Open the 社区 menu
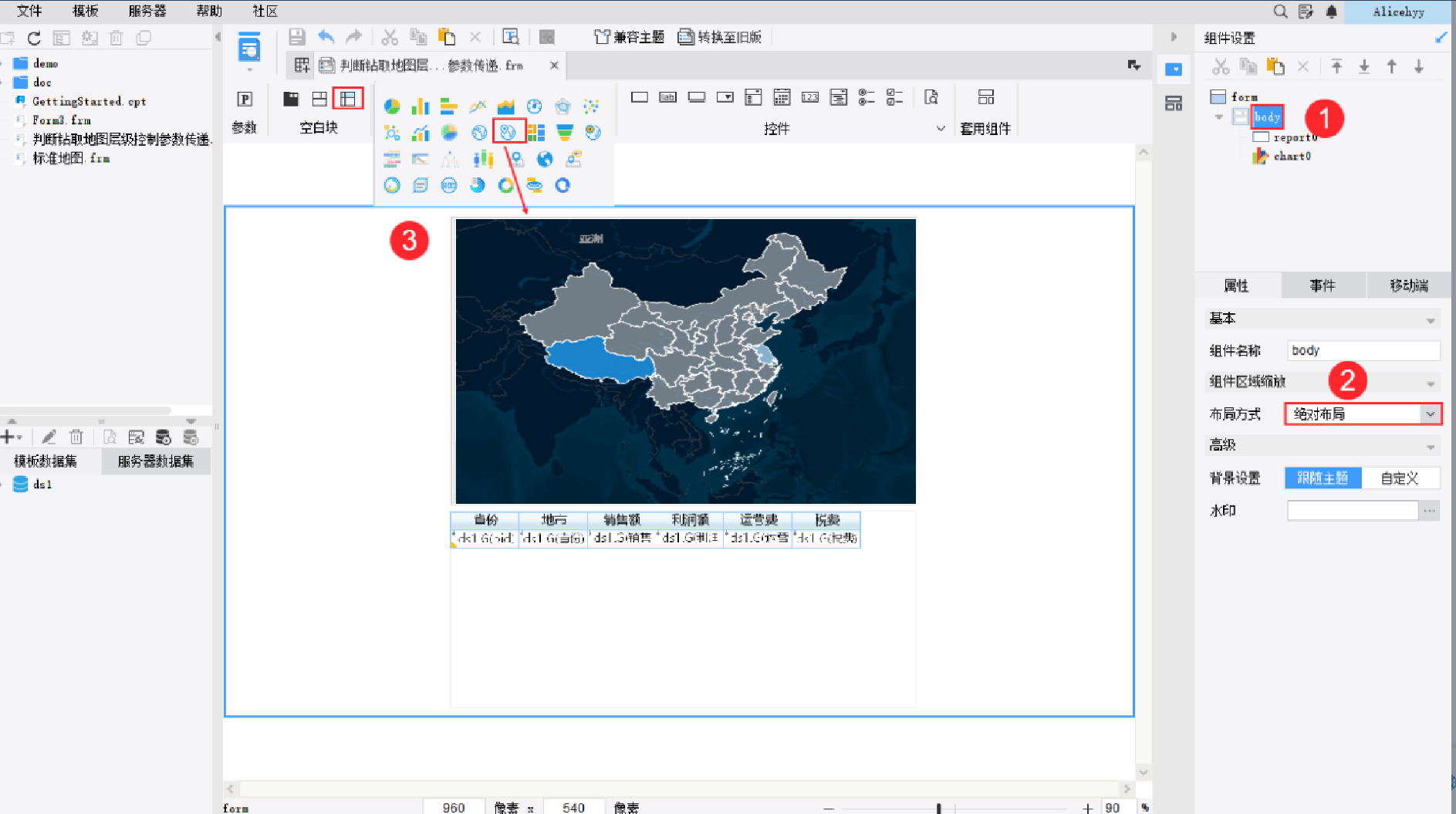The width and height of the screenshot is (1456, 814). [x=265, y=11]
